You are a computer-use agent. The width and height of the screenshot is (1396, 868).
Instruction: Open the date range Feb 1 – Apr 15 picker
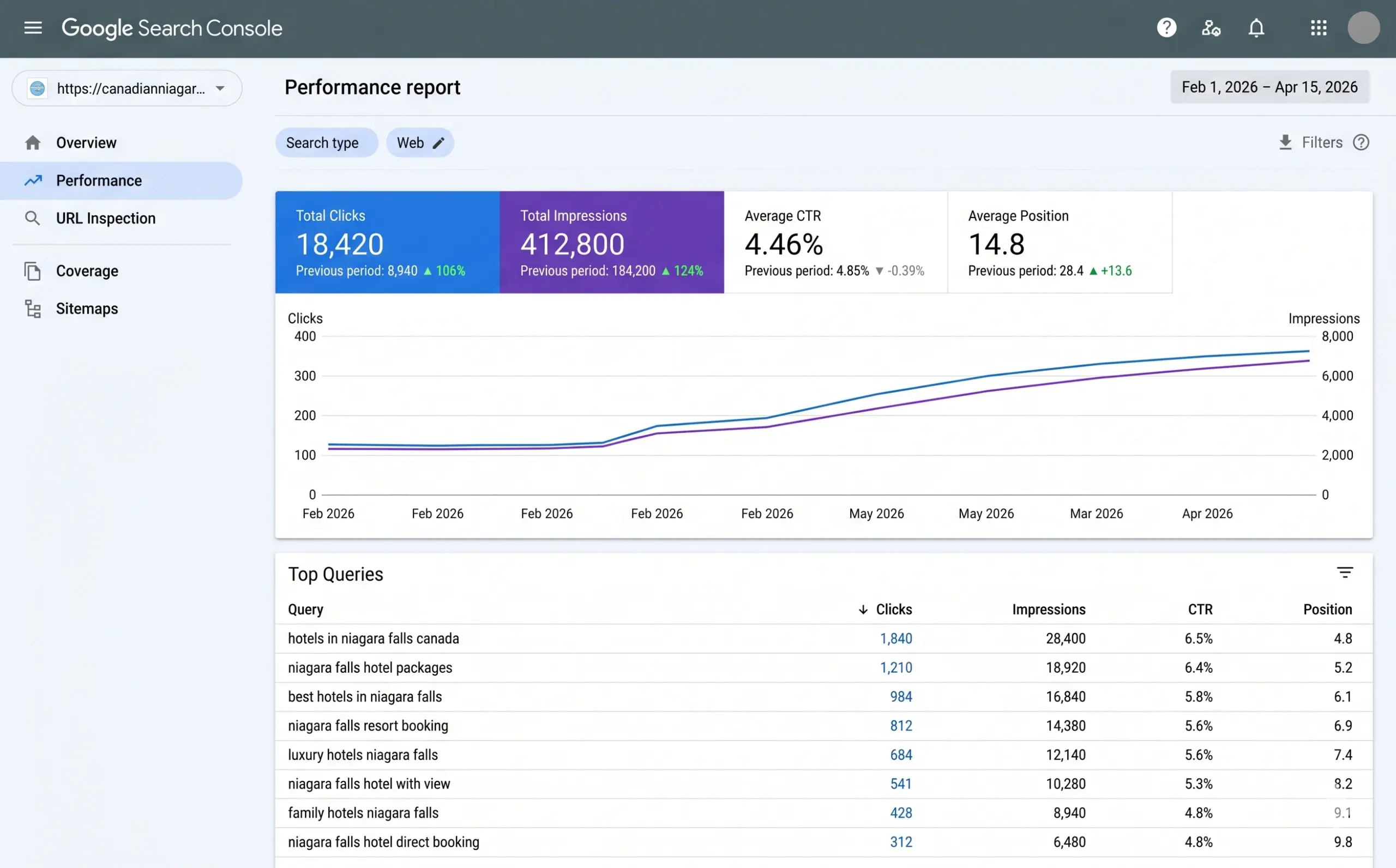pos(1269,87)
